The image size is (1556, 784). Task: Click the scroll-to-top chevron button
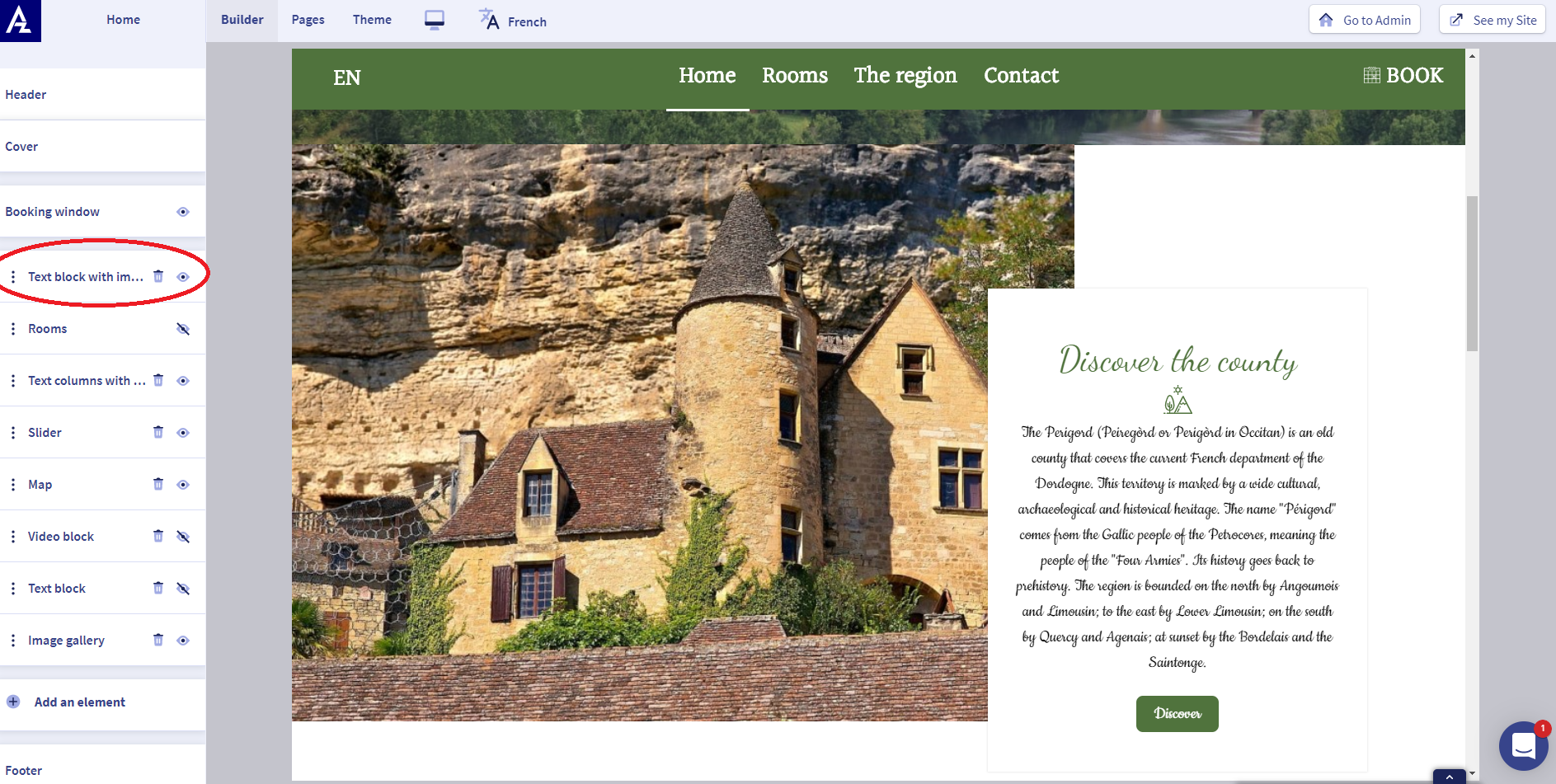coord(1449,777)
